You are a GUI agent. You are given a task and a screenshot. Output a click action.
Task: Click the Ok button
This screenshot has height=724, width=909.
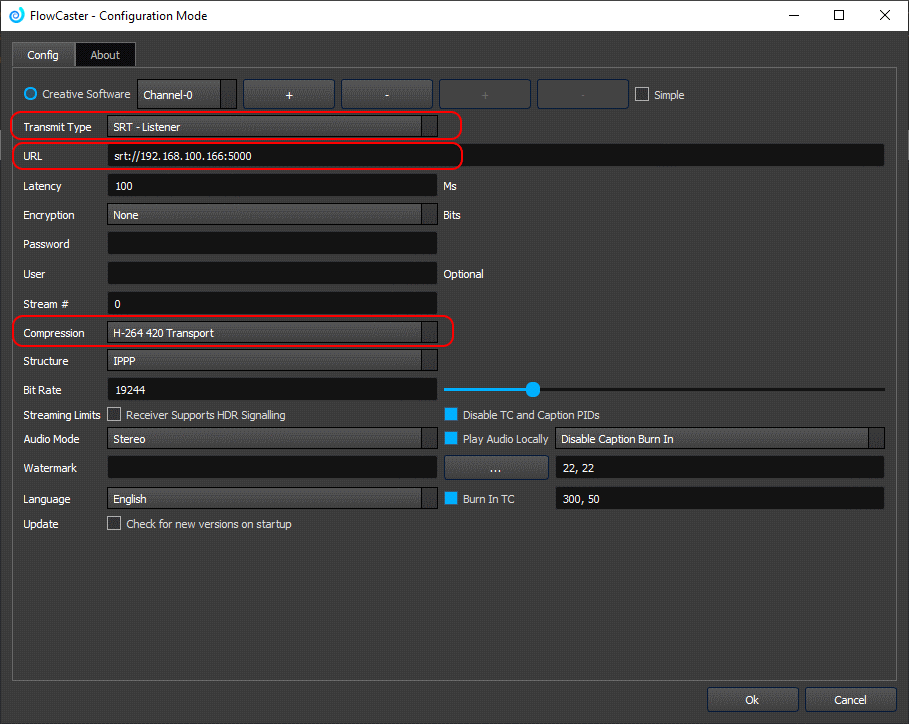pyautogui.click(x=752, y=700)
